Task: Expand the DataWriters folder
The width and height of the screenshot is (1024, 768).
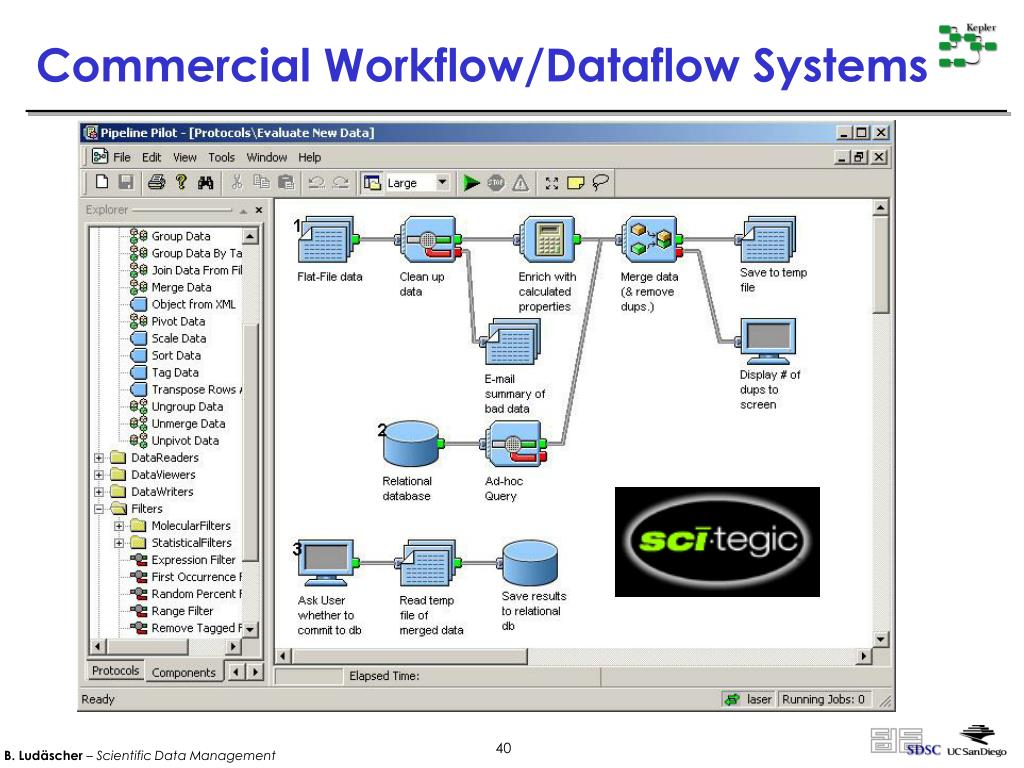Action: coord(99,492)
